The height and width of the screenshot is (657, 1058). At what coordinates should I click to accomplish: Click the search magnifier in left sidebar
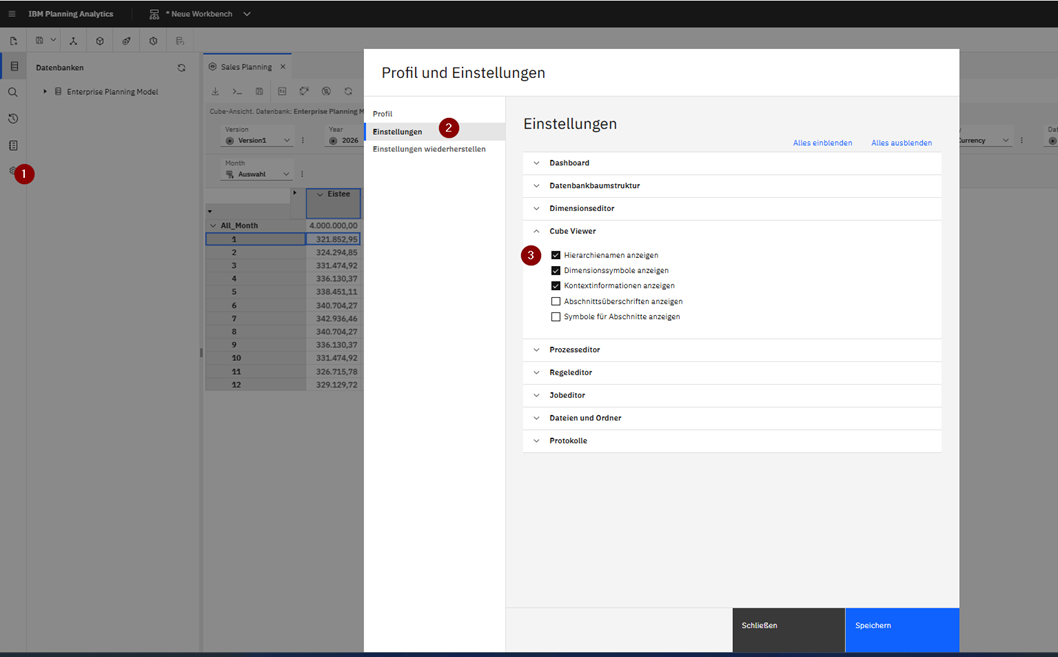click(x=13, y=93)
